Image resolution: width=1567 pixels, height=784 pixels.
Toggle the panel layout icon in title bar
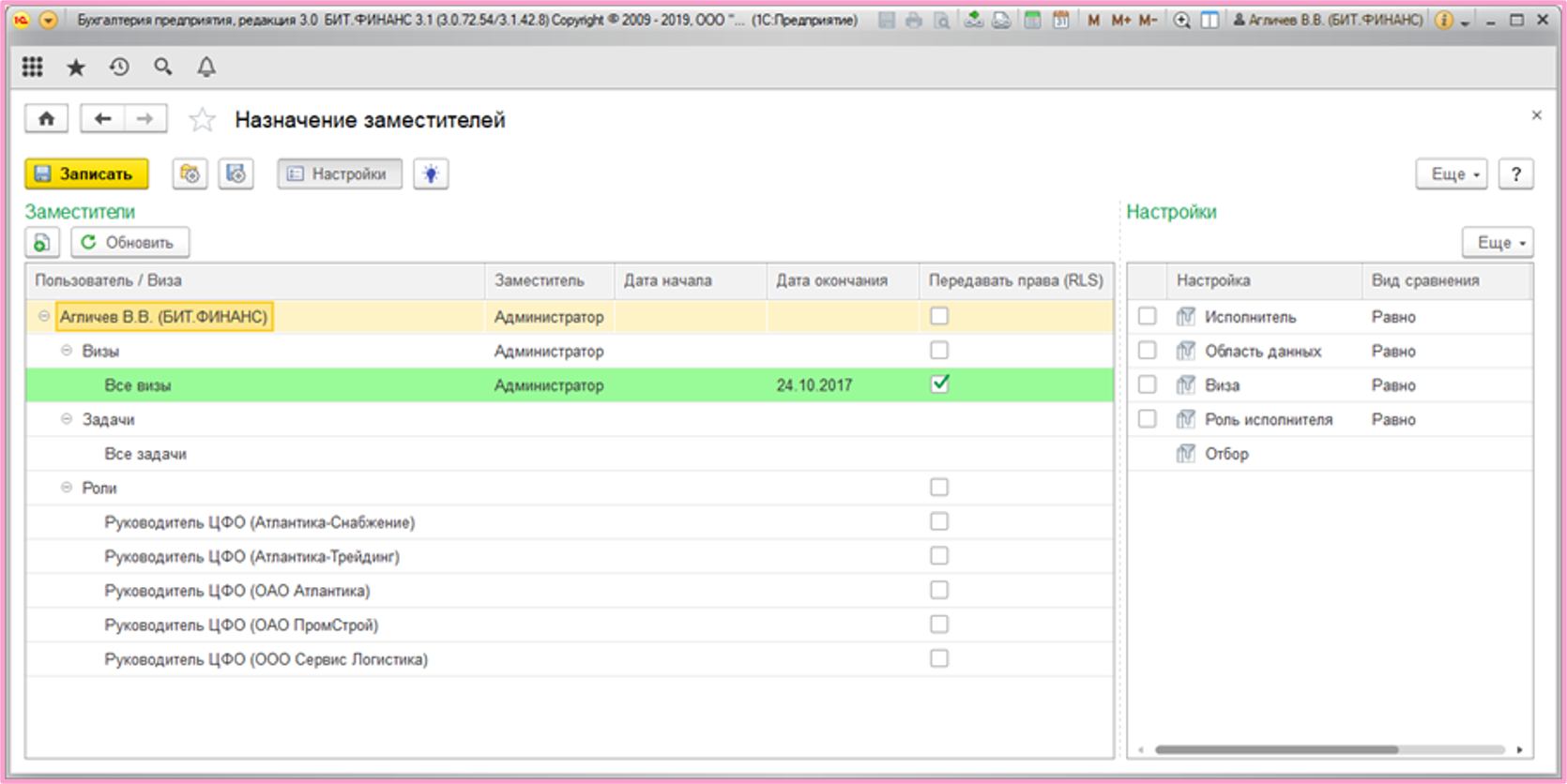pyautogui.click(x=1209, y=20)
